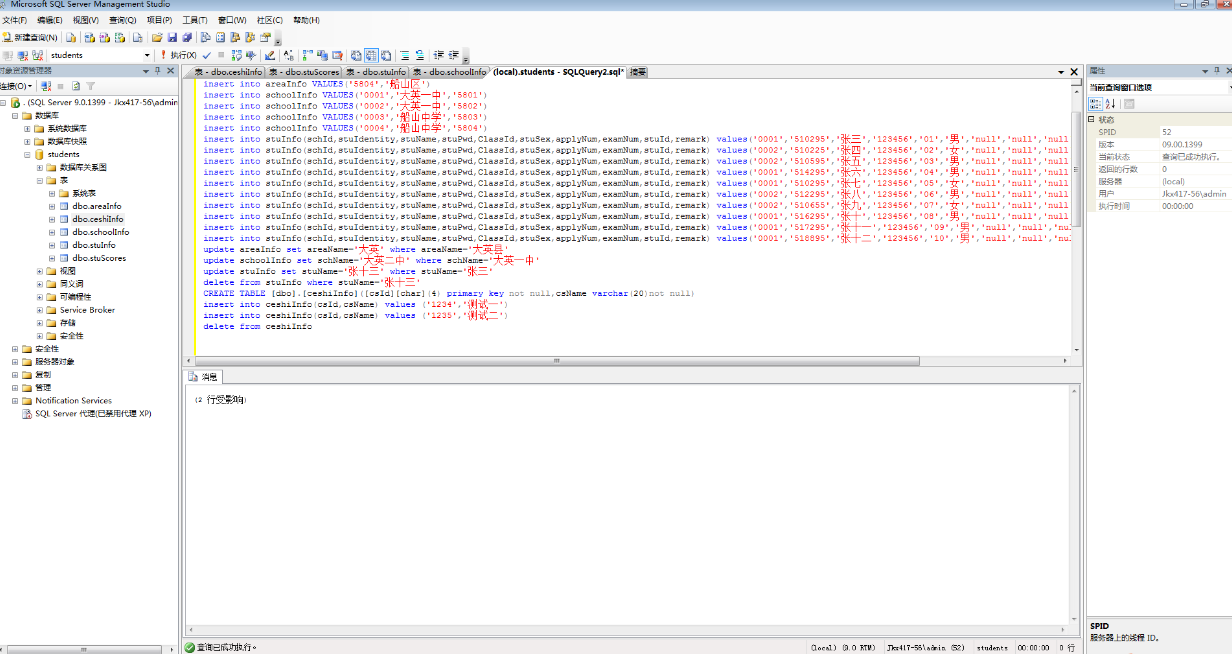Select dbo.ceshiInfo in the Object Explorer tree

(97, 219)
